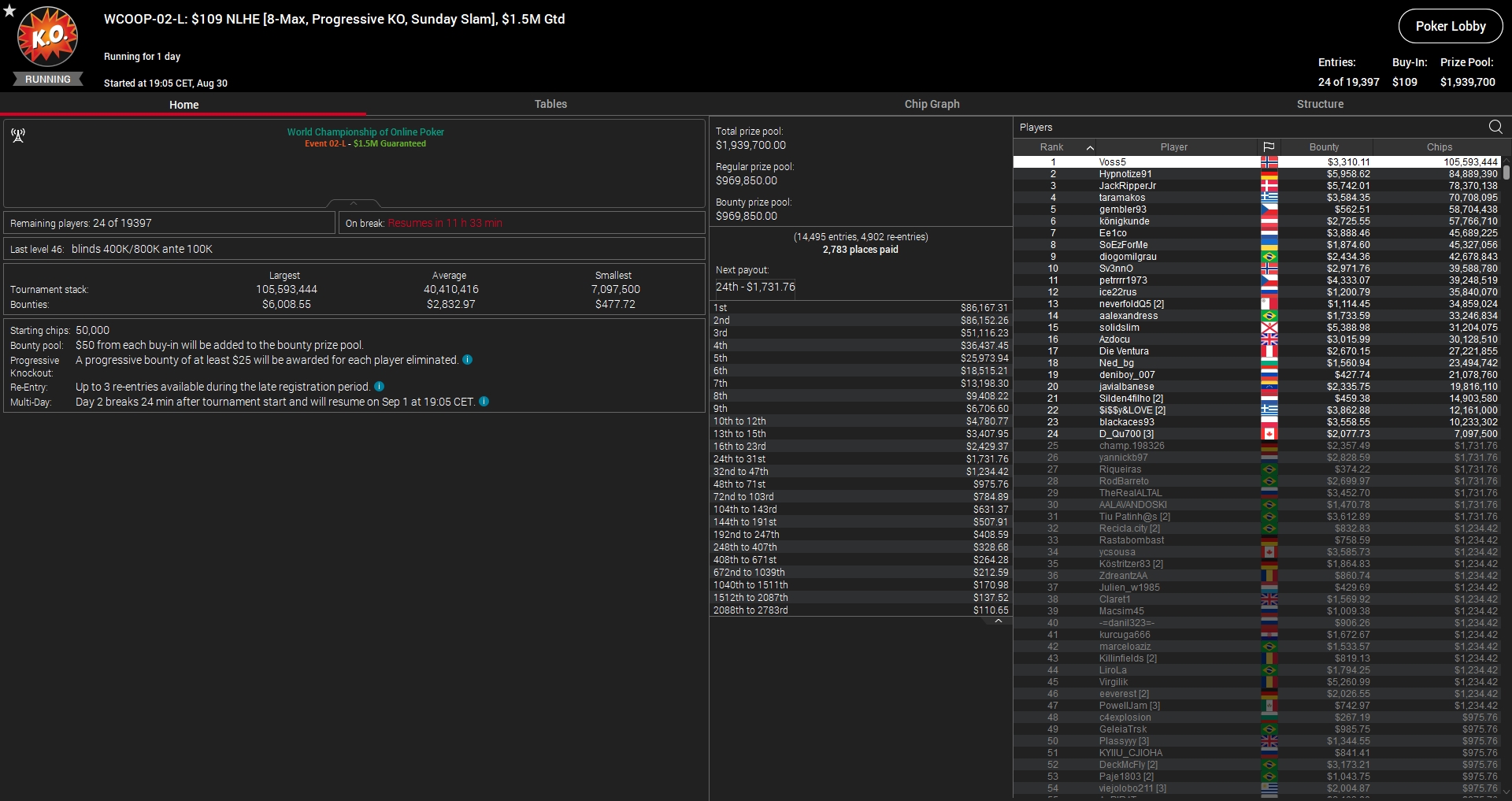This screenshot has height=801, width=1512.
Task: Switch to the Chip Graph tab
Action: (x=932, y=104)
